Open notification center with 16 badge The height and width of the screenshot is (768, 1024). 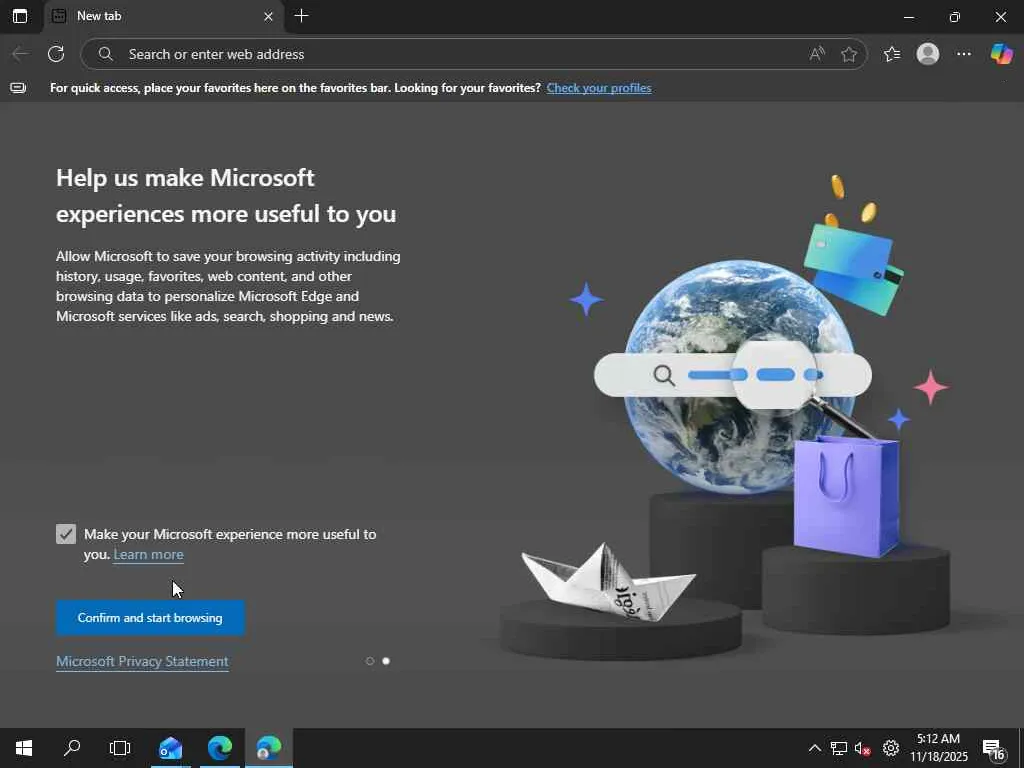pos(994,748)
